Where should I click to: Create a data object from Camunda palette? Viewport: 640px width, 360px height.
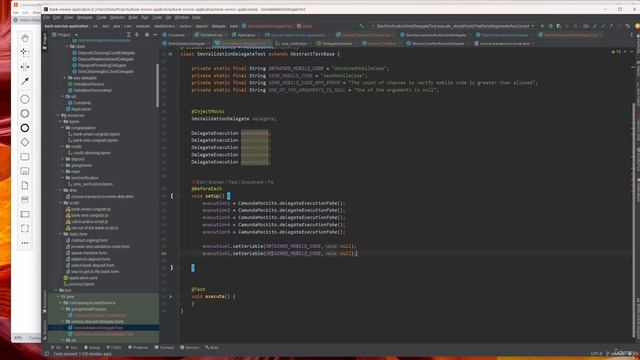pos(25,185)
